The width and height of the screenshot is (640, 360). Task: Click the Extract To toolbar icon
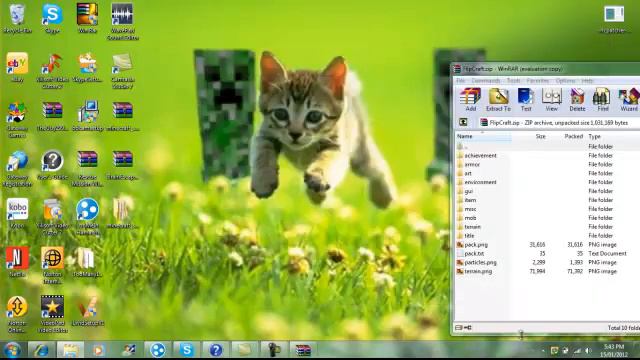coord(498,100)
